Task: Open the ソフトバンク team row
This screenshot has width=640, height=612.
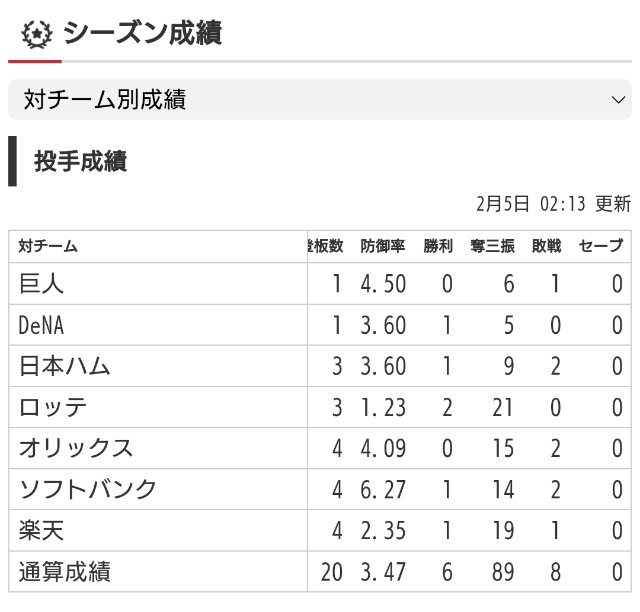Action: click(x=320, y=489)
